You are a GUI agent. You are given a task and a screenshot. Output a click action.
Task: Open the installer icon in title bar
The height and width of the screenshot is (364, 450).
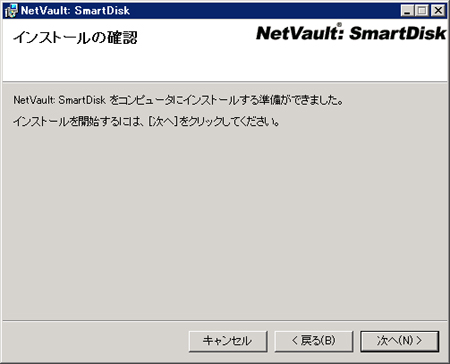click(11, 11)
